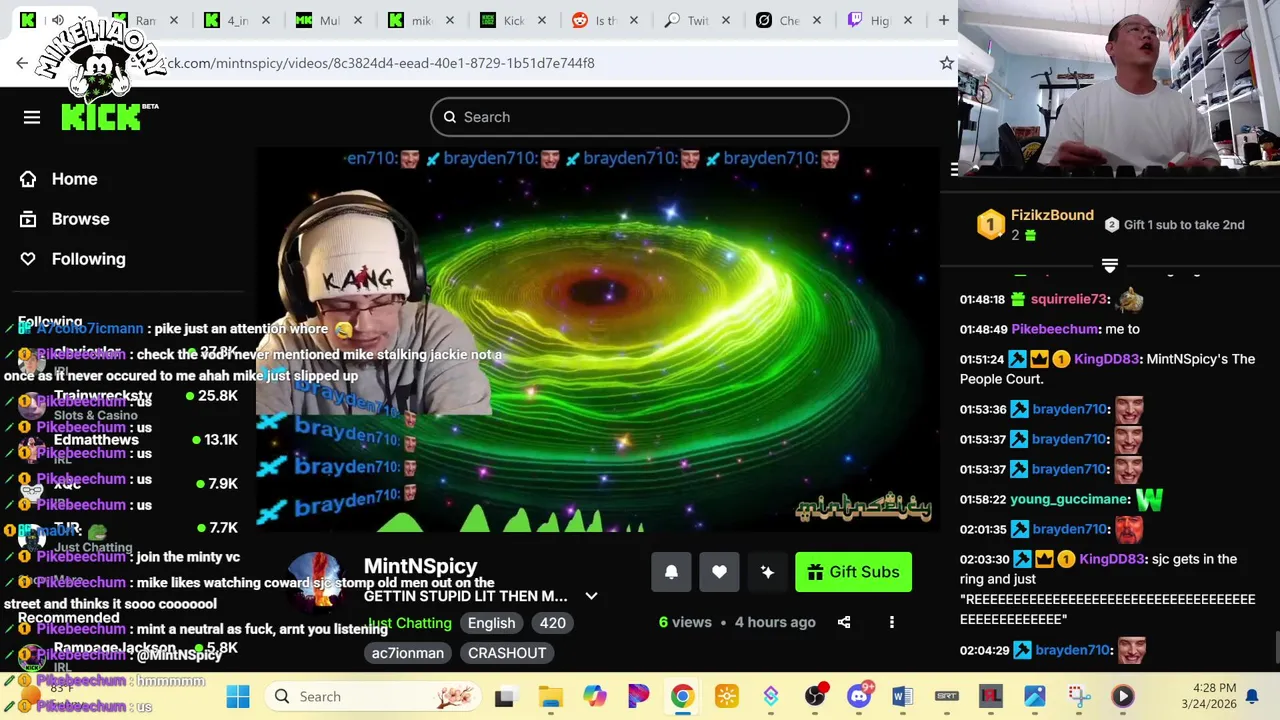Select the CRASHOUT tag
Image resolution: width=1280 pixels, height=720 pixels.
pos(507,653)
